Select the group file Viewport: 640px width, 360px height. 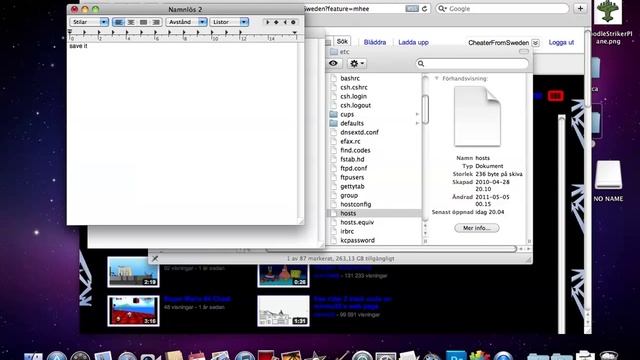pos(349,195)
